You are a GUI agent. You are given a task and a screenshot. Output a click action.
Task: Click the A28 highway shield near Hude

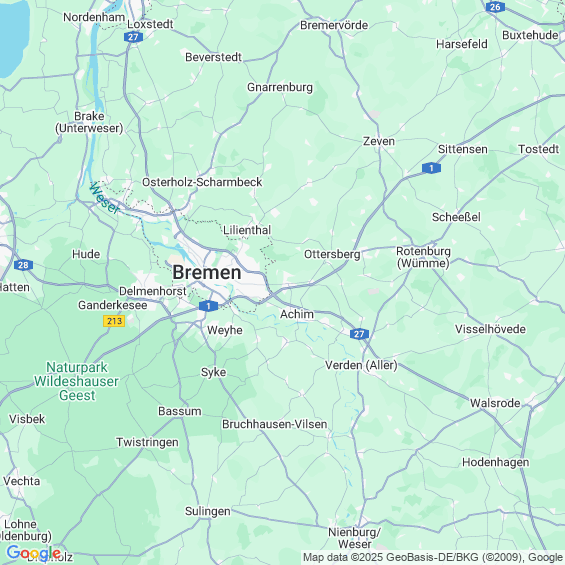tap(23, 266)
